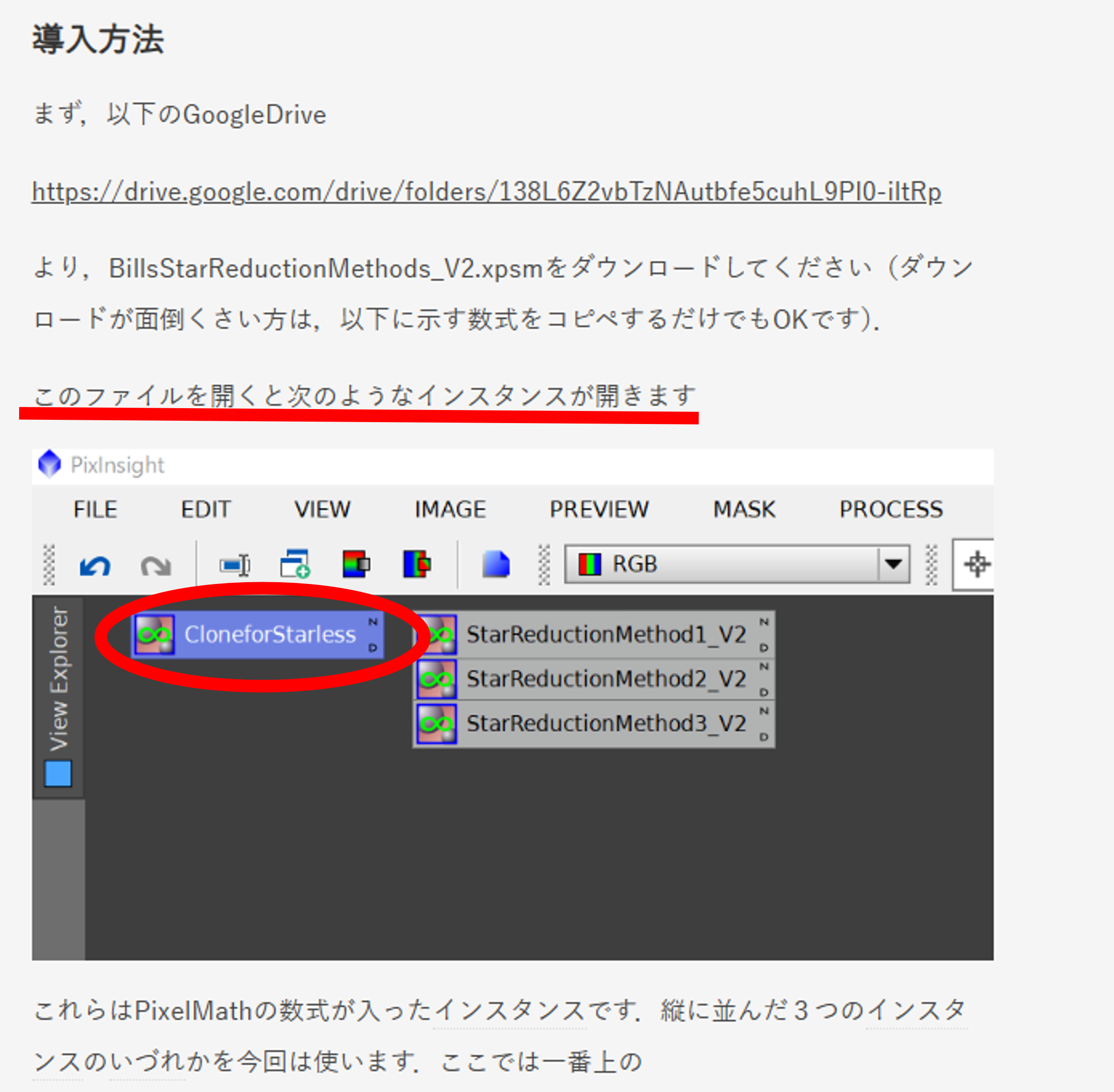
Task: Click the combine channels color icon
Action: tap(417, 564)
